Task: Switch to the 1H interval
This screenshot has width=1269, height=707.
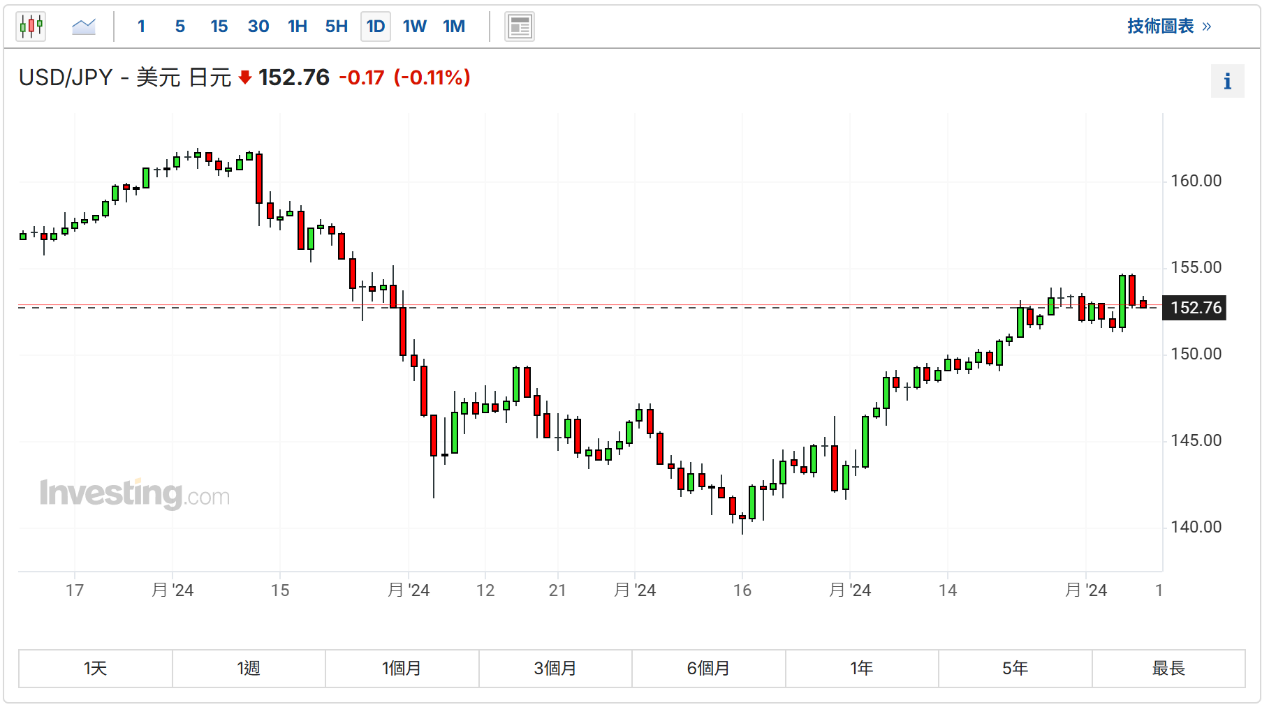Action: click(x=297, y=26)
